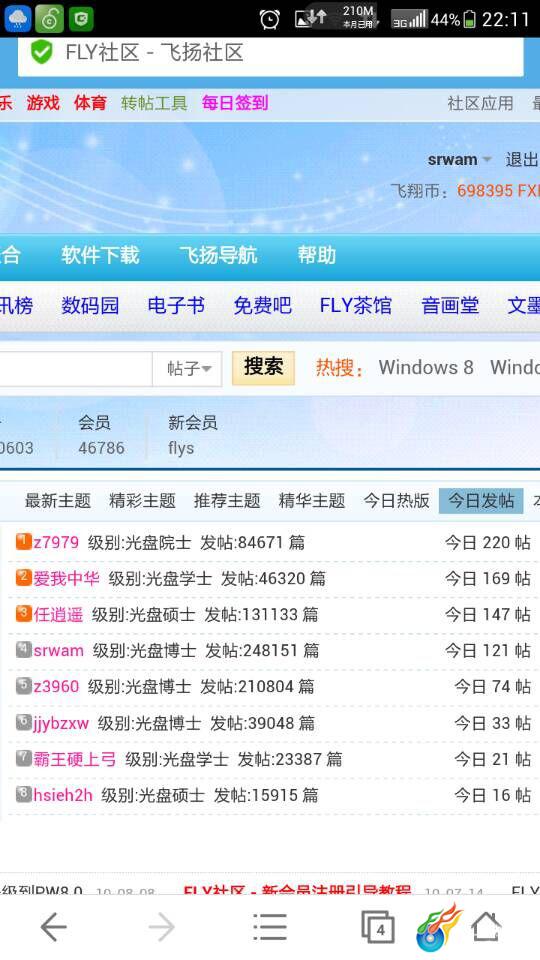This screenshot has height=960, width=540.
Task: Tap the browser home icon
Action: tap(486, 928)
